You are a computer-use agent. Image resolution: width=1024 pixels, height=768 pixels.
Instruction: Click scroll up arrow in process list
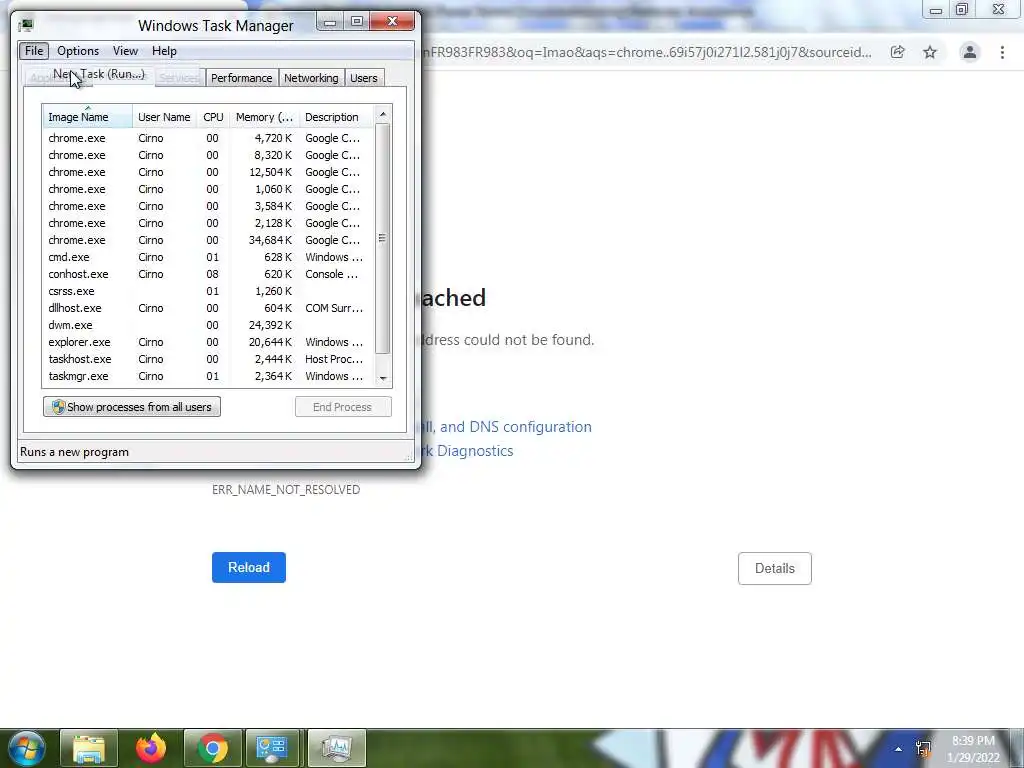(x=383, y=114)
